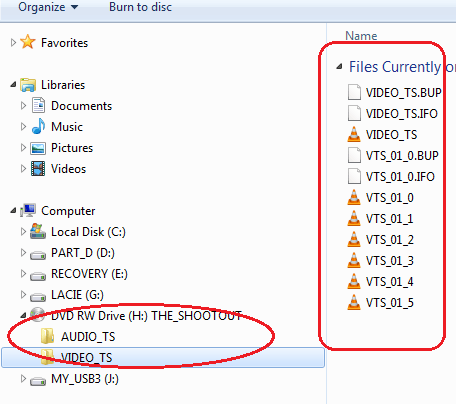Expand the LACIE (G:) drive
The width and height of the screenshot is (456, 404).
[x=23, y=295]
